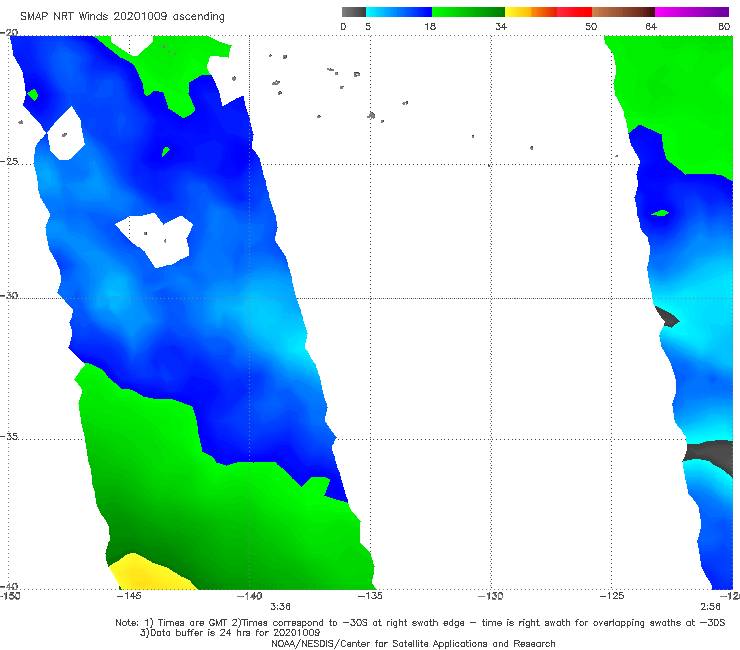Click the longitude label '-140'
This screenshot has width=740, height=650.
click(x=250, y=596)
